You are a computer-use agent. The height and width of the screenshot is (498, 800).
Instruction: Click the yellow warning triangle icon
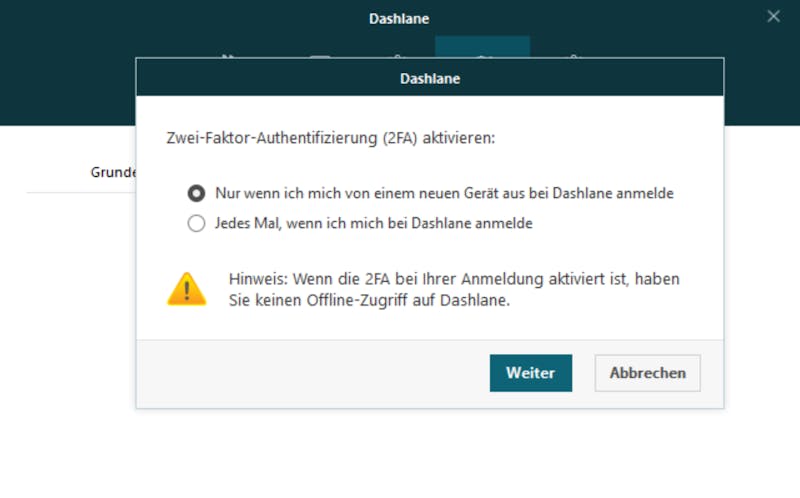click(x=187, y=289)
